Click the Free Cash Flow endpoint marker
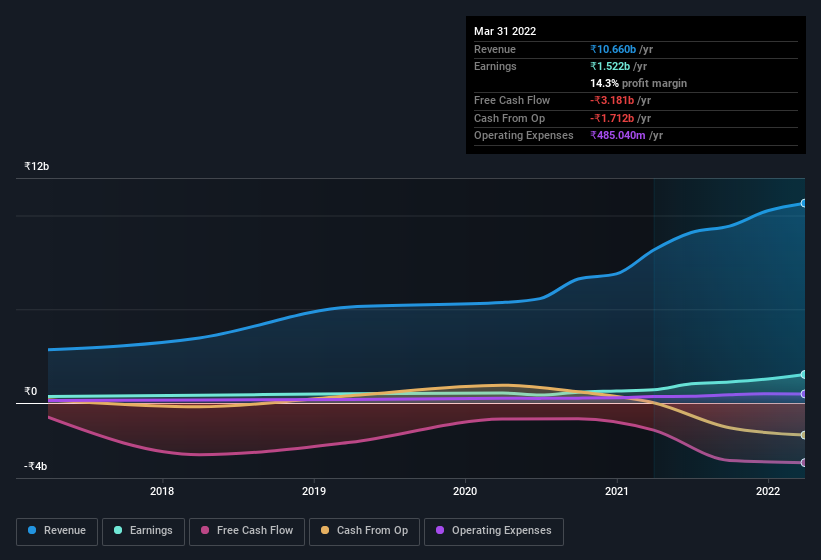This screenshot has height=560, width=821. click(804, 463)
